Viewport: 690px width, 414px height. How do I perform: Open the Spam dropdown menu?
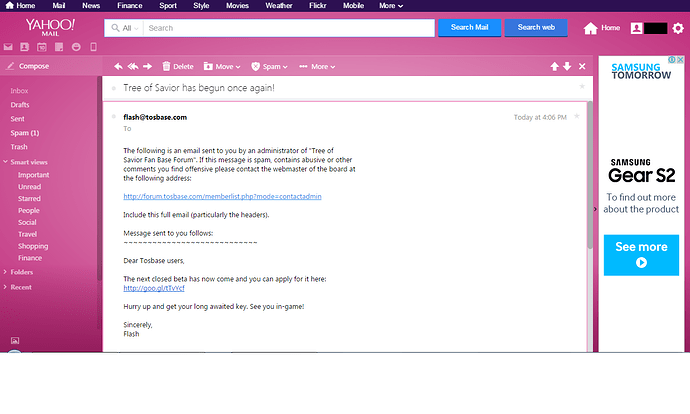(269, 67)
